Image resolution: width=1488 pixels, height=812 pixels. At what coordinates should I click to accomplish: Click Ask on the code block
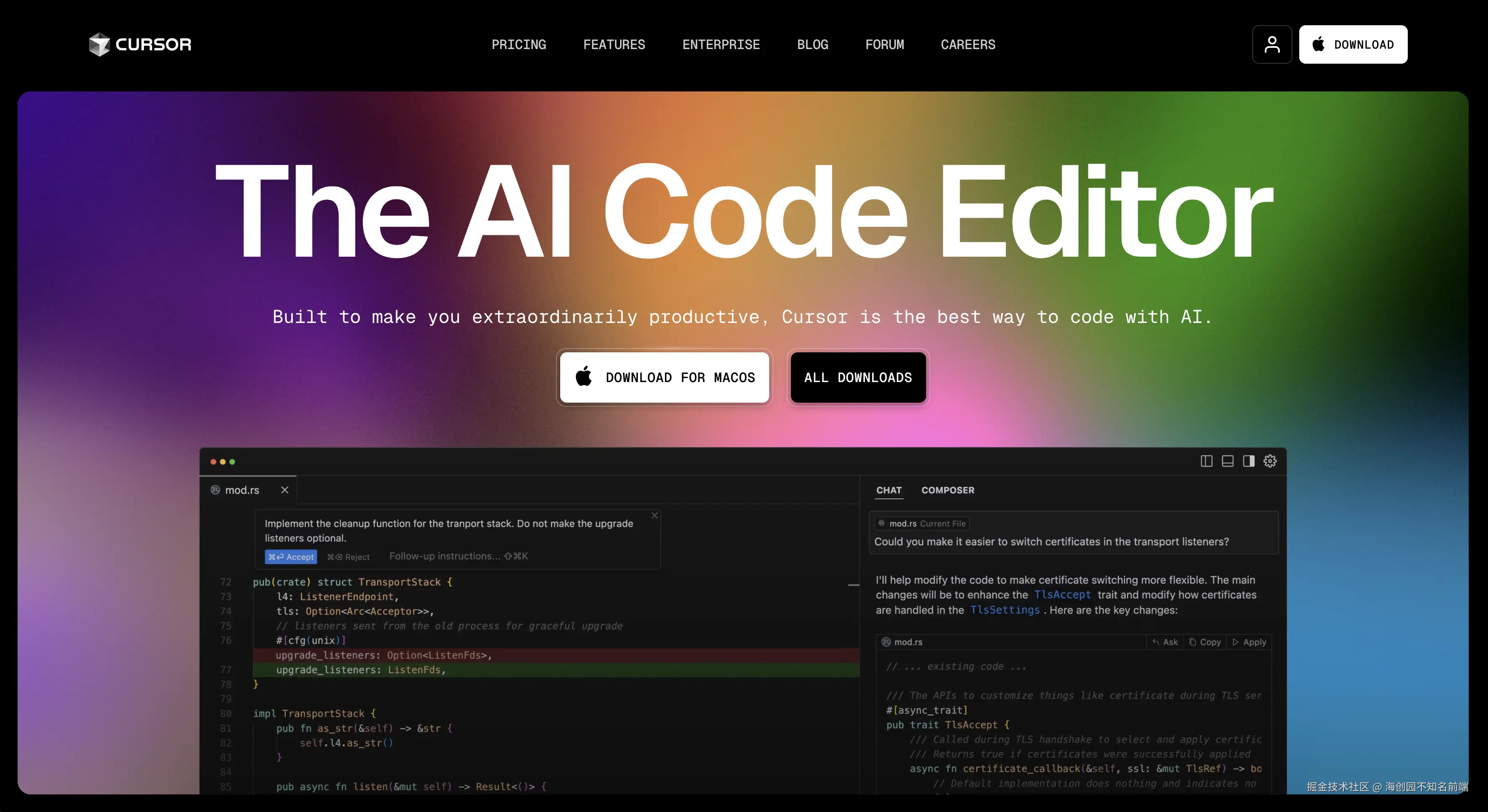coord(1165,642)
